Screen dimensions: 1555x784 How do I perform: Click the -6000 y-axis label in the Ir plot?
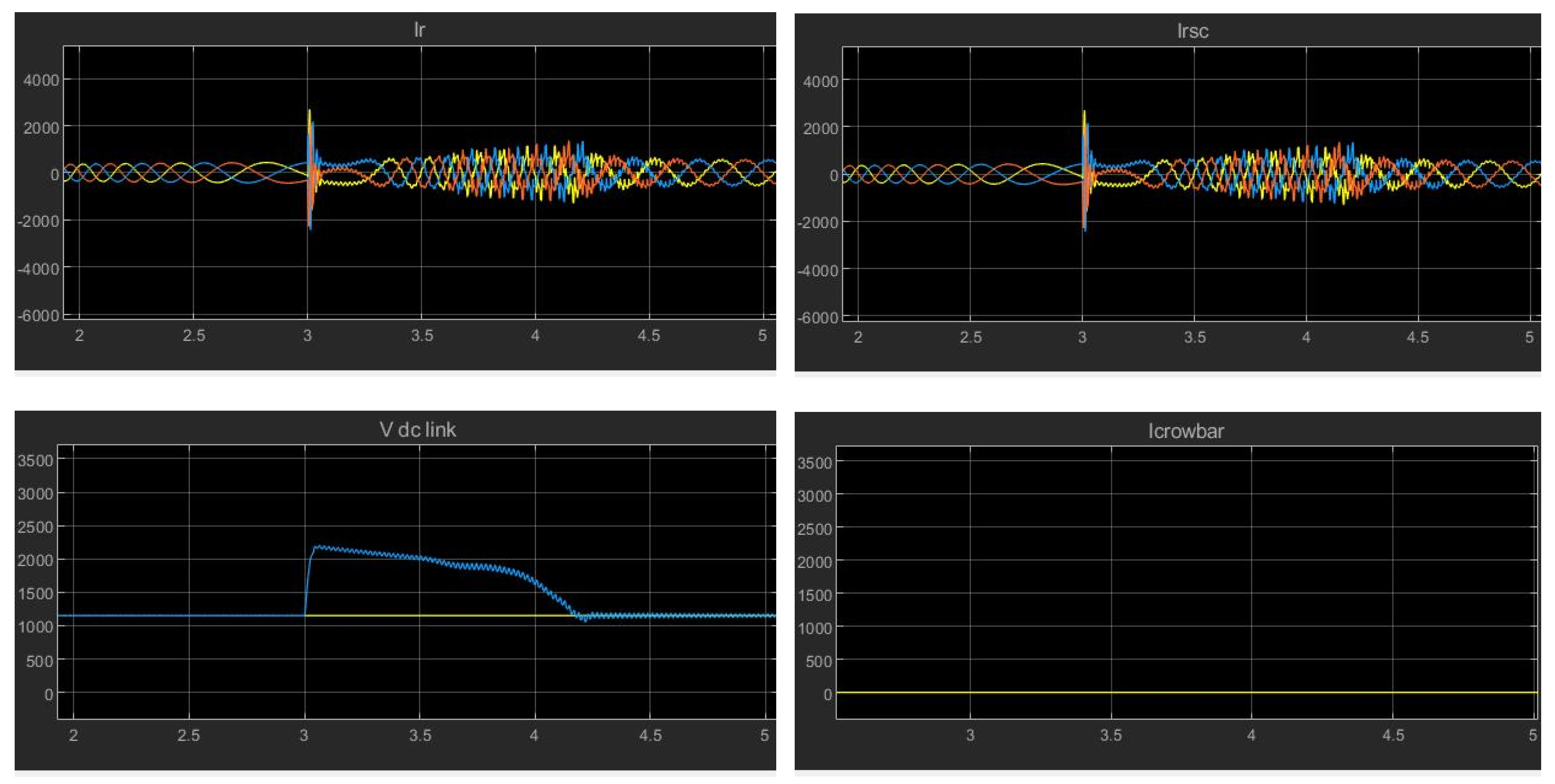click(39, 316)
